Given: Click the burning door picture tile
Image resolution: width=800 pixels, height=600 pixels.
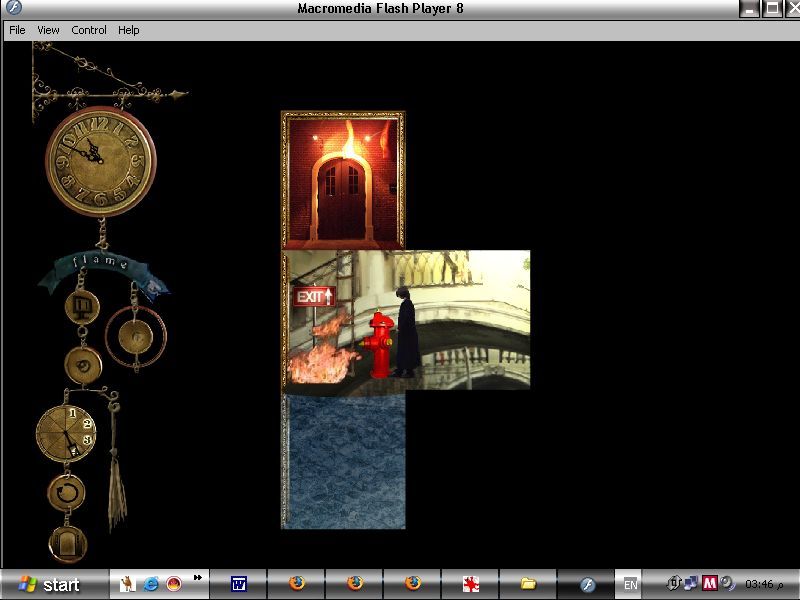Looking at the screenshot, I should click(343, 180).
